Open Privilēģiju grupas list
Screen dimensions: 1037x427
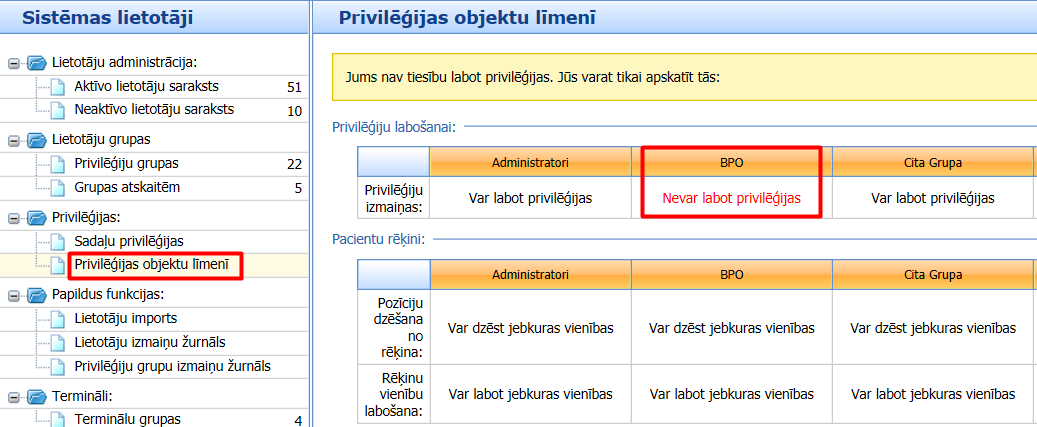click(126, 163)
